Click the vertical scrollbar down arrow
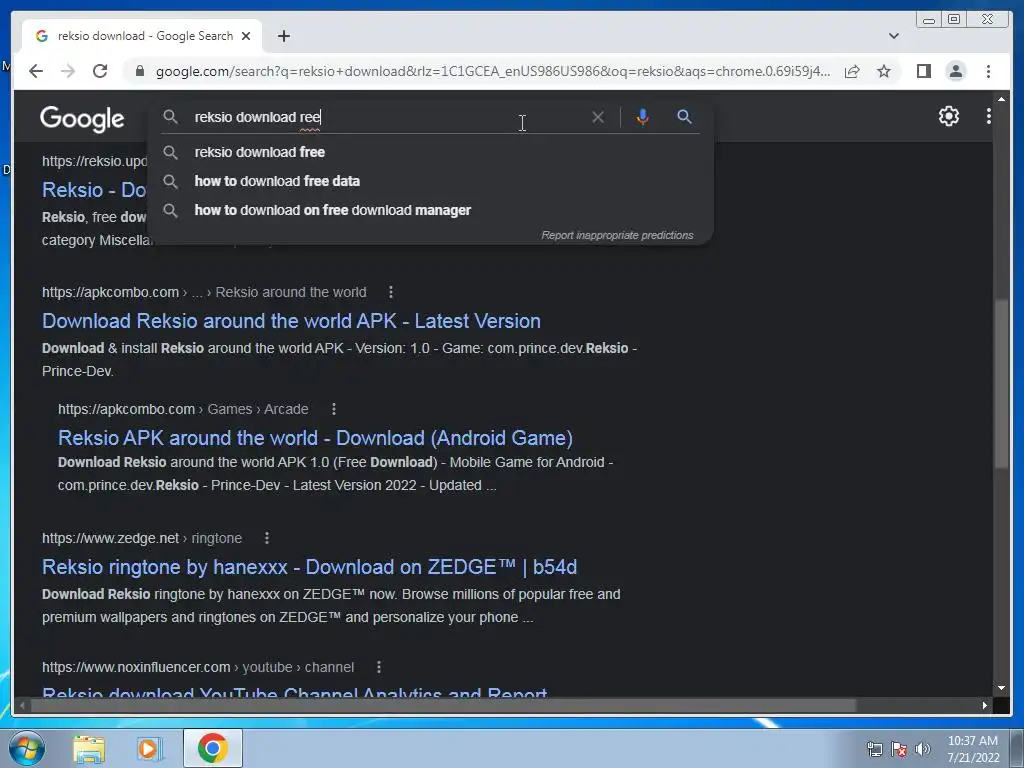The width and height of the screenshot is (1024, 768). pyautogui.click(x=1001, y=688)
